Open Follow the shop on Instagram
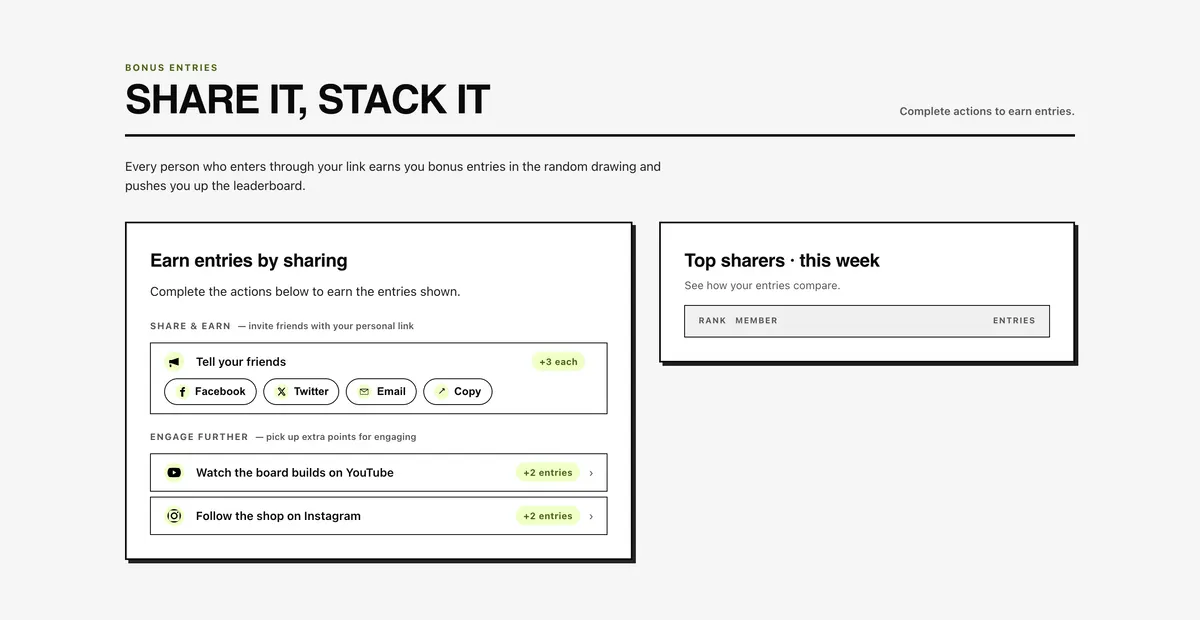 pos(378,516)
